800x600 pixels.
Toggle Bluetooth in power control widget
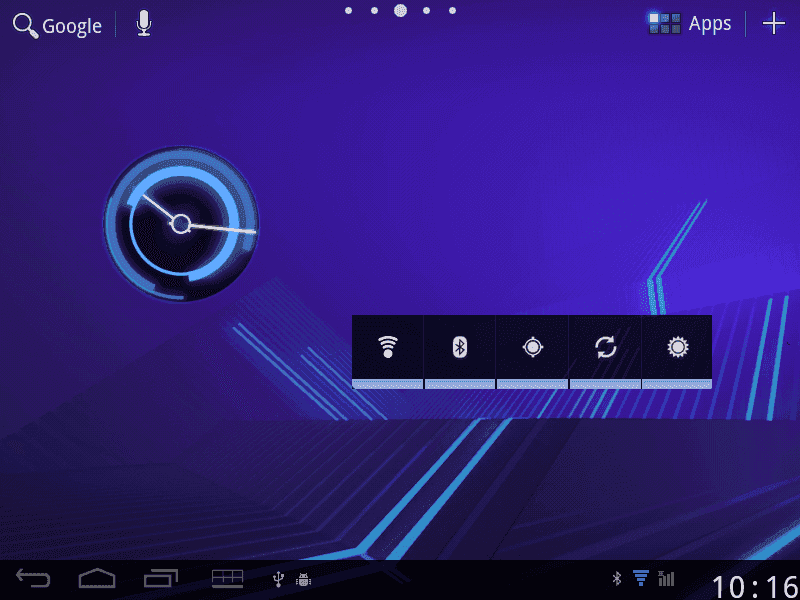point(460,352)
